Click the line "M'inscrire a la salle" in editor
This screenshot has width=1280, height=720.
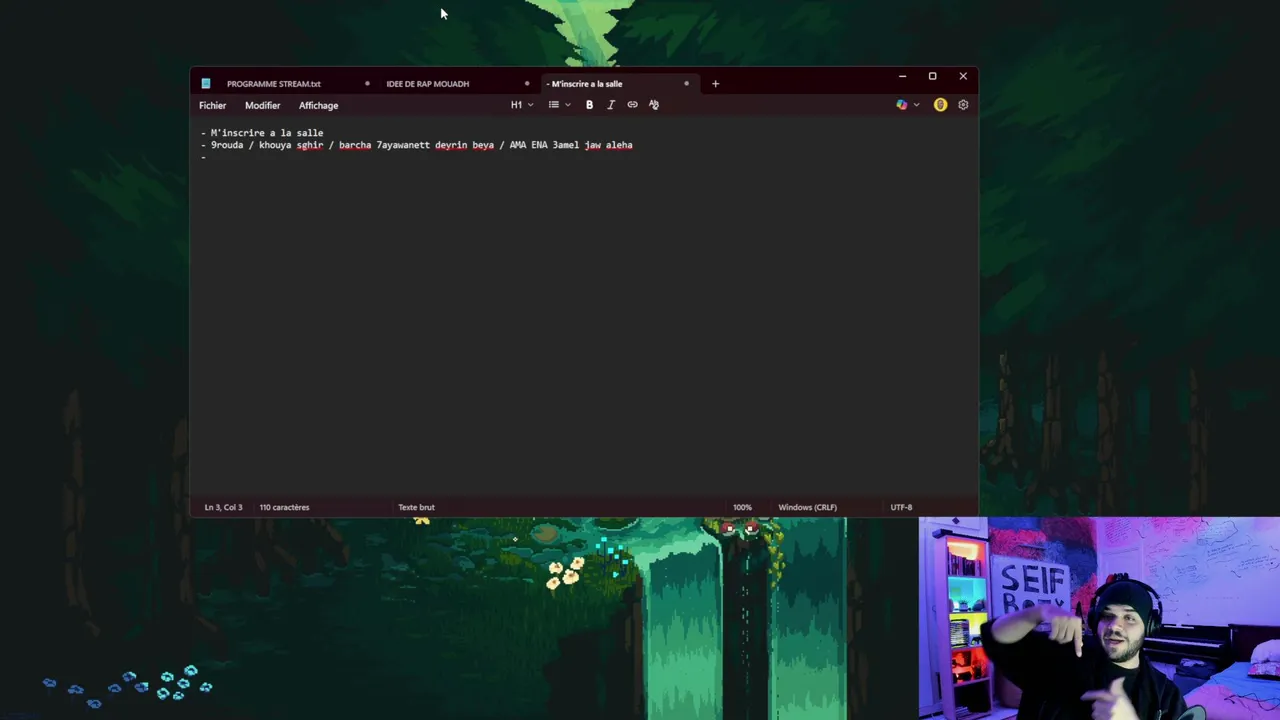point(267,133)
